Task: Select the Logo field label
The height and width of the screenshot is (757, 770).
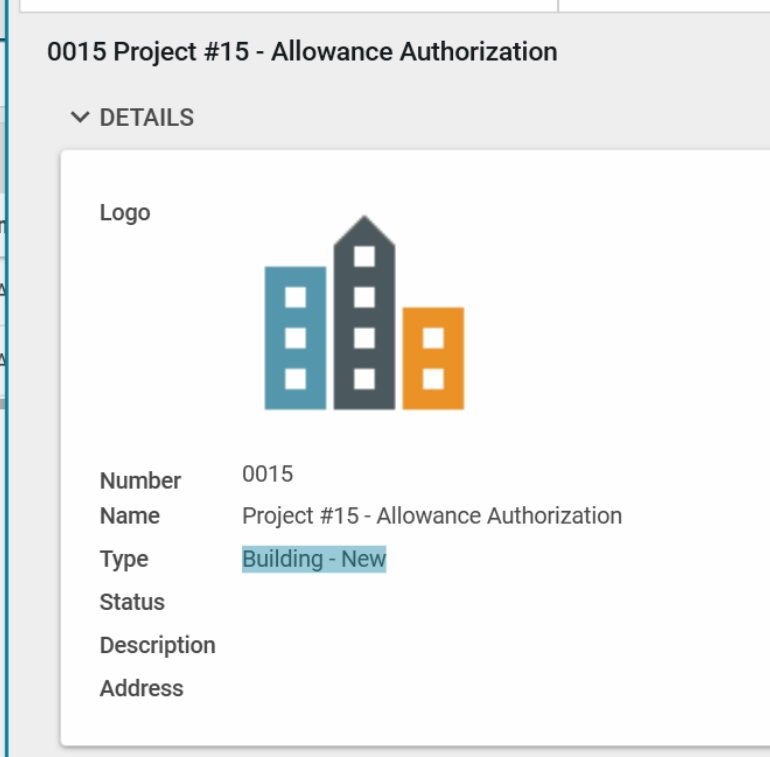Action: point(125,213)
